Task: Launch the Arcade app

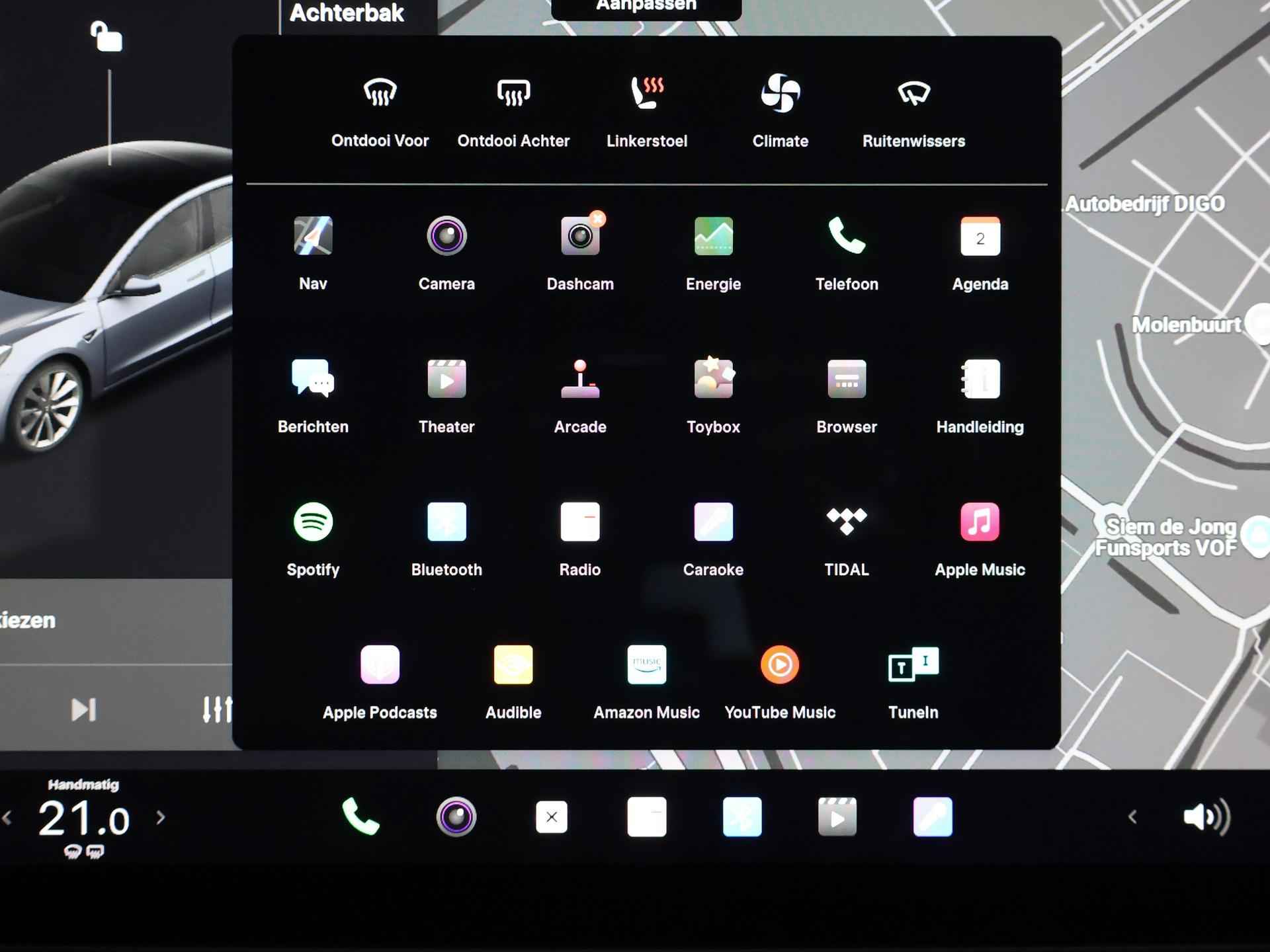Action: click(x=580, y=379)
